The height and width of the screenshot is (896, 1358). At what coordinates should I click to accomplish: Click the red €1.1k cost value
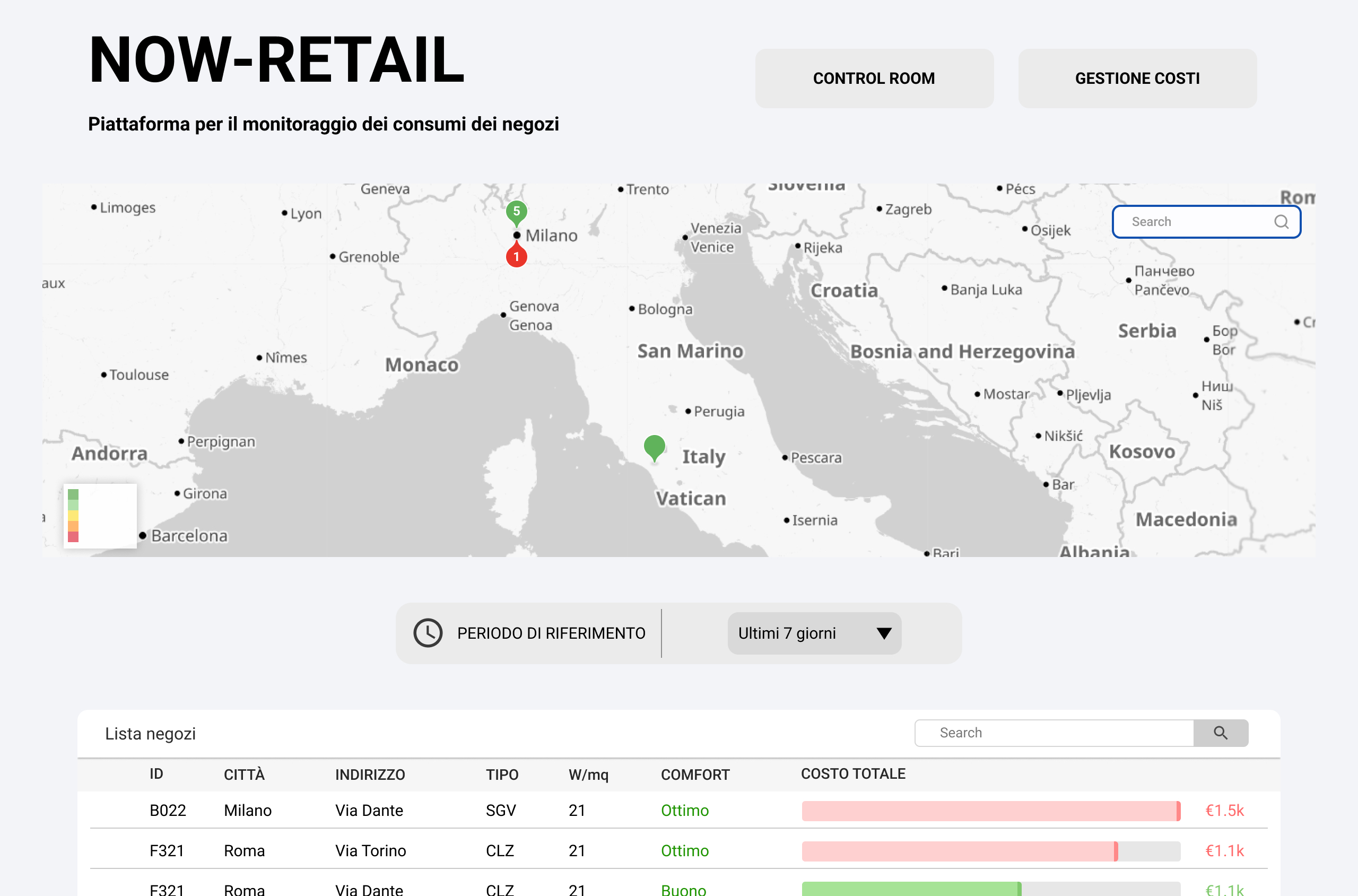pyautogui.click(x=1224, y=850)
